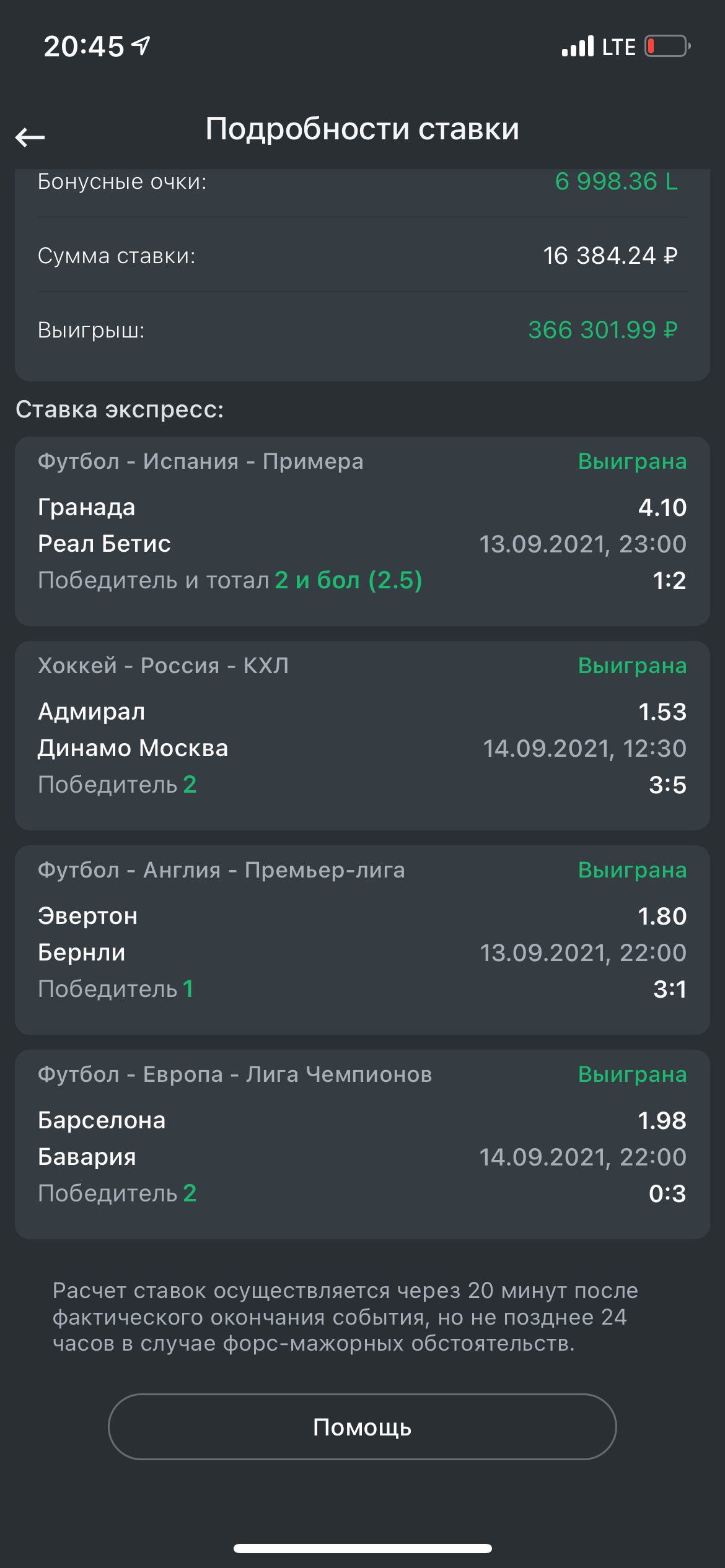Tap Футбол - Европа - Лига Чемпионов label
The width and height of the screenshot is (725, 1568).
(235, 1074)
